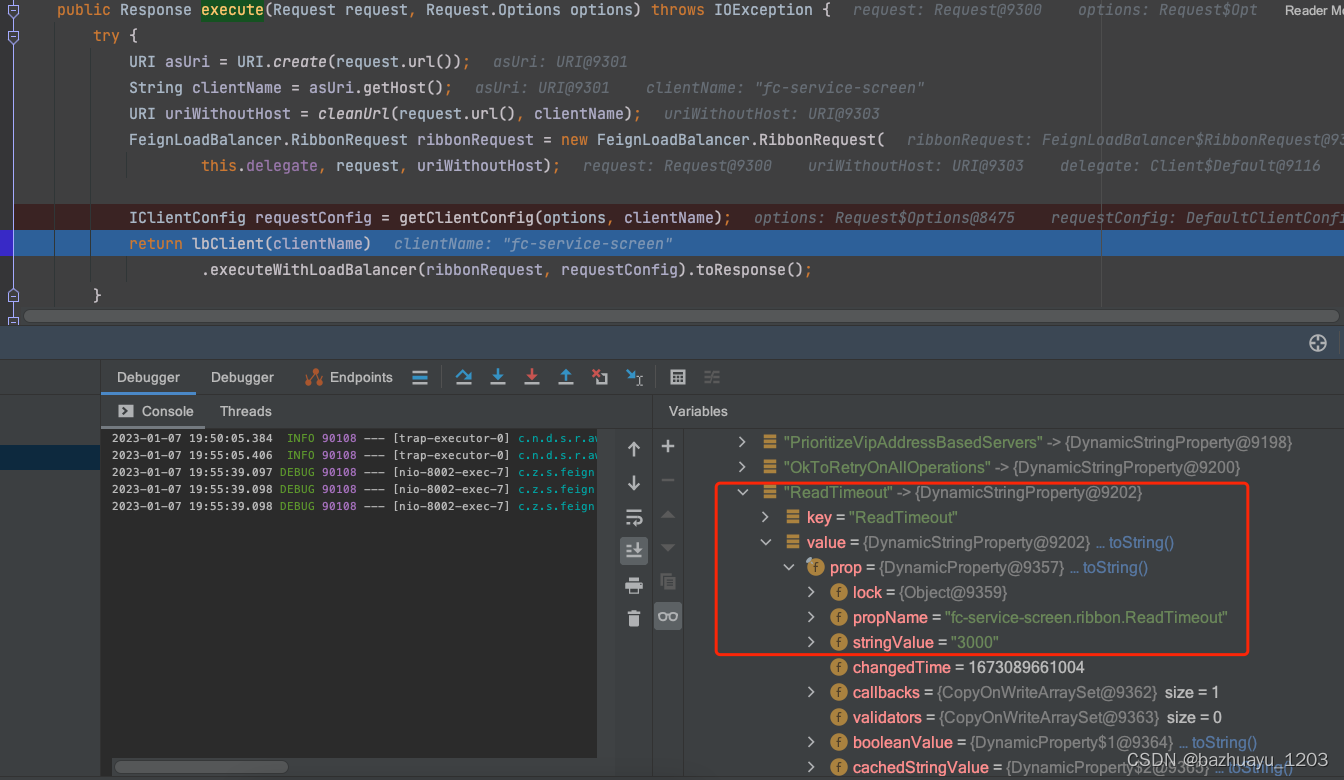
Task: Expand the booleanValue field
Action: [813, 742]
